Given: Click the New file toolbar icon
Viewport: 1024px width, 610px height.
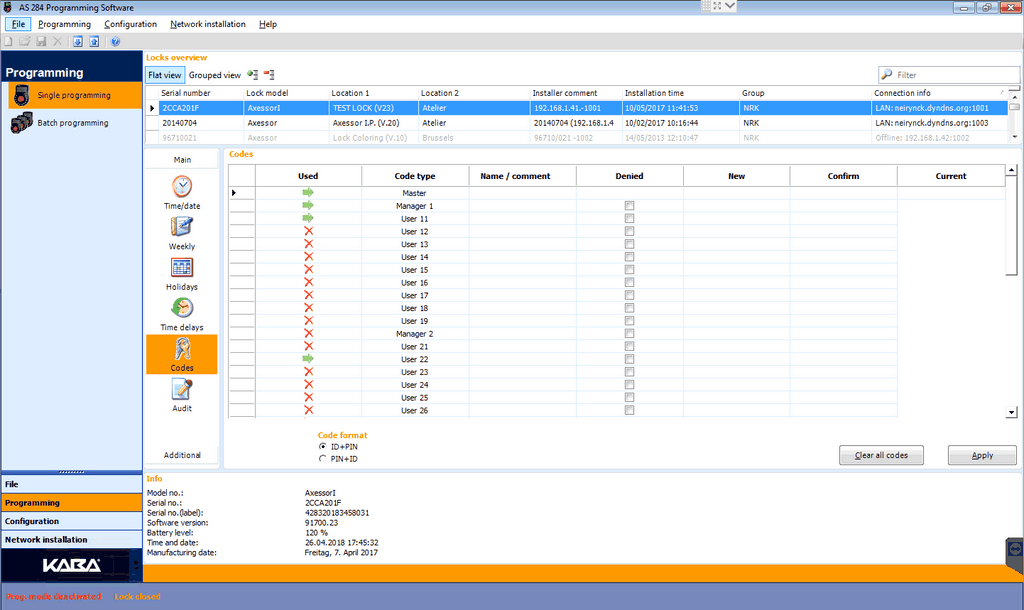Looking at the screenshot, I should (8, 41).
